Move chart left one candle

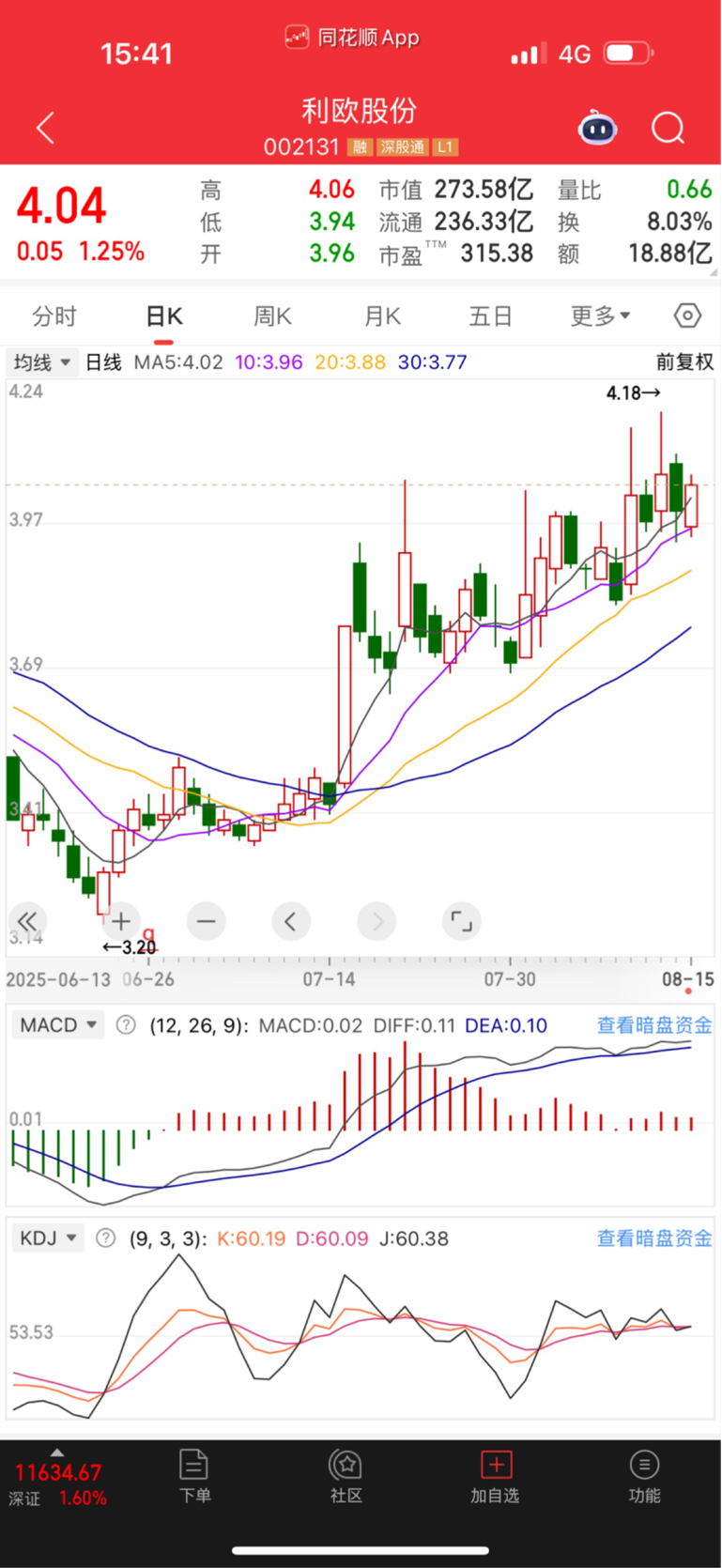click(291, 921)
